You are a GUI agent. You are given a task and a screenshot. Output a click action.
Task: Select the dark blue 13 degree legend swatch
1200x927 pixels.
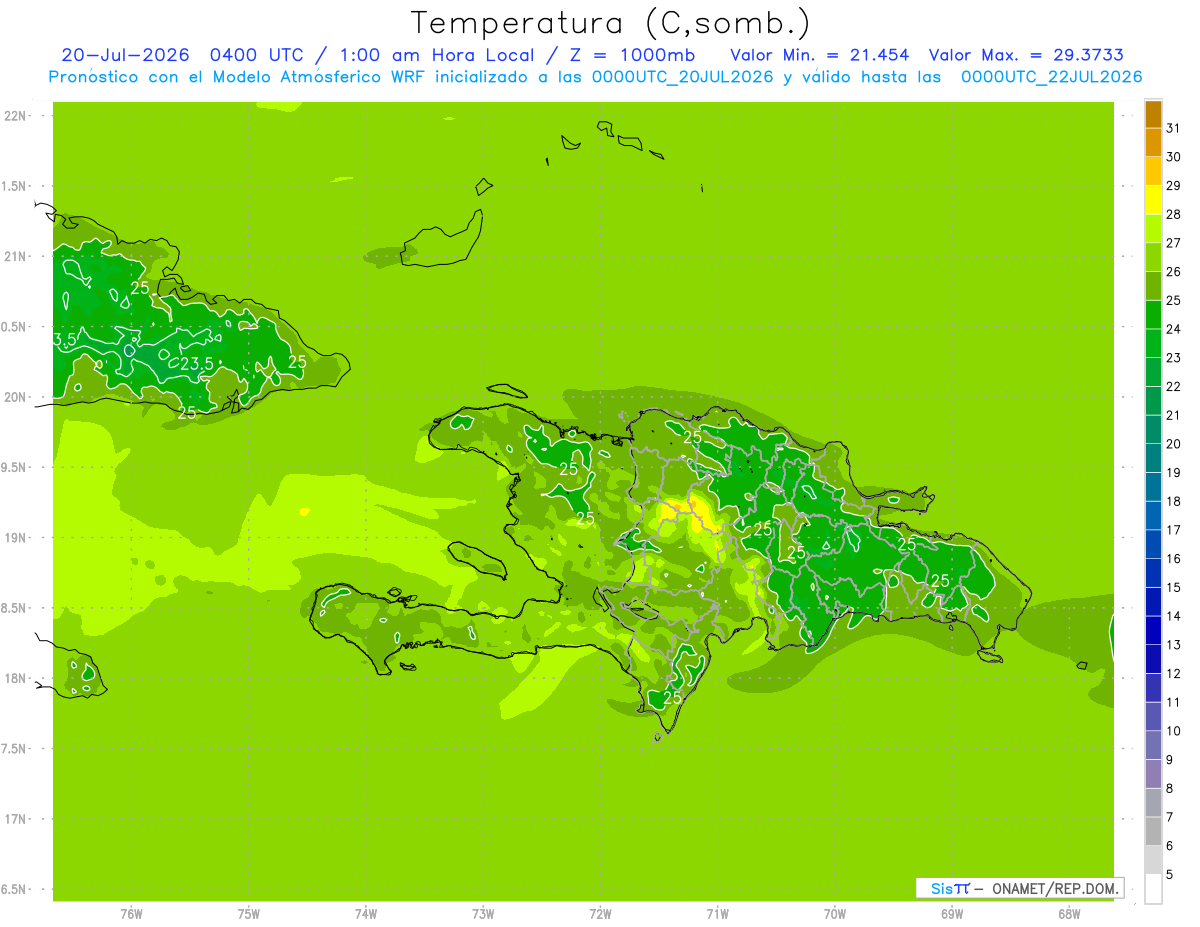click(1153, 631)
